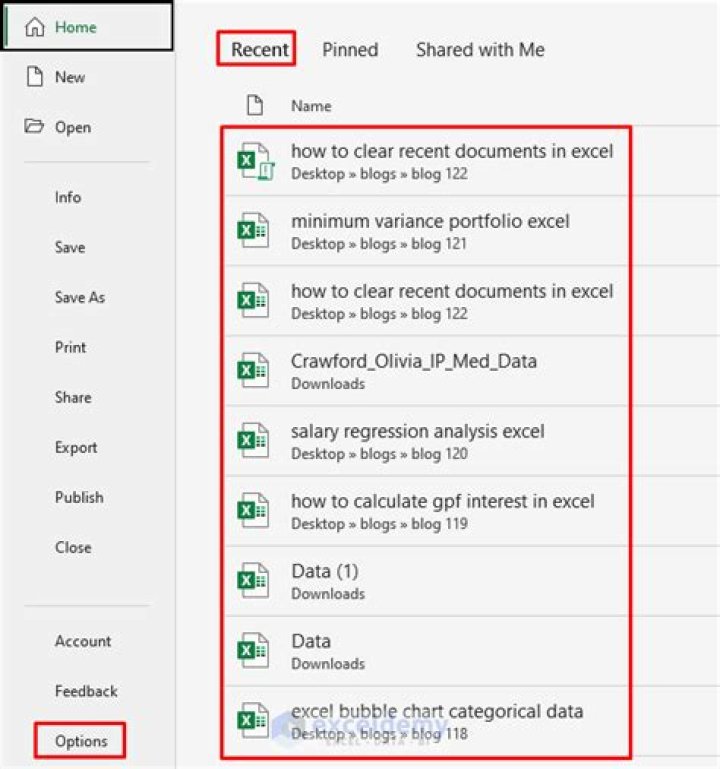This screenshot has height=769, width=720.
Task: Click Excel icon for Data (1)
Action: (x=253, y=581)
